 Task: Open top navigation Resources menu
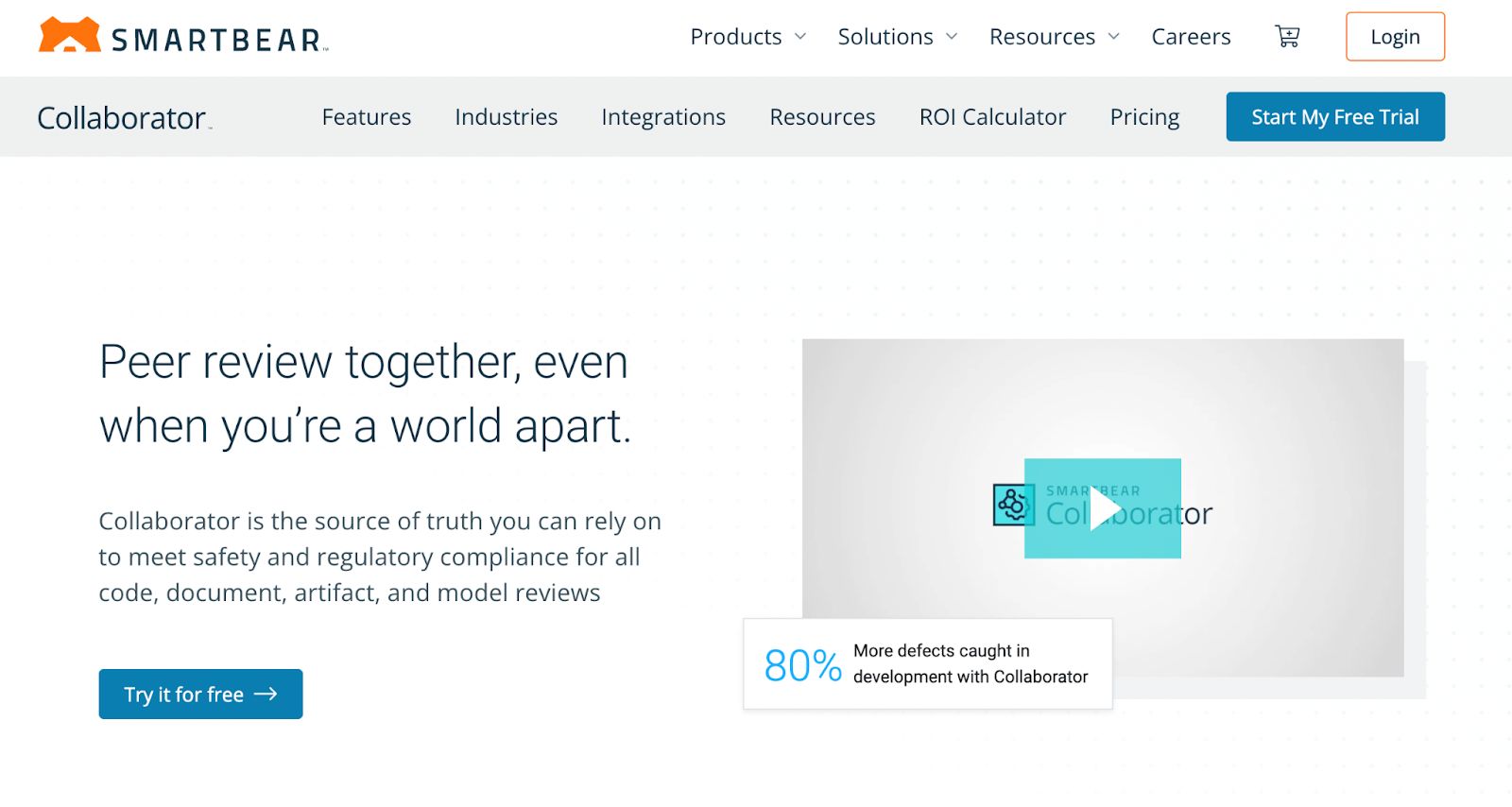[x=1042, y=37]
